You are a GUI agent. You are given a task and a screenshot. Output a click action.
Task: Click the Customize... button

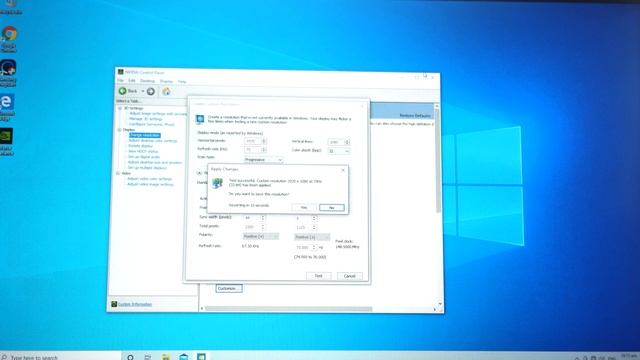229,289
